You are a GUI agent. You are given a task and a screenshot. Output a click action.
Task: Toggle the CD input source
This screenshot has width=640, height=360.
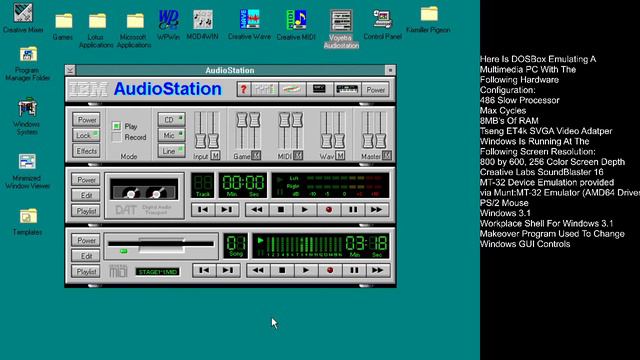pos(171,120)
